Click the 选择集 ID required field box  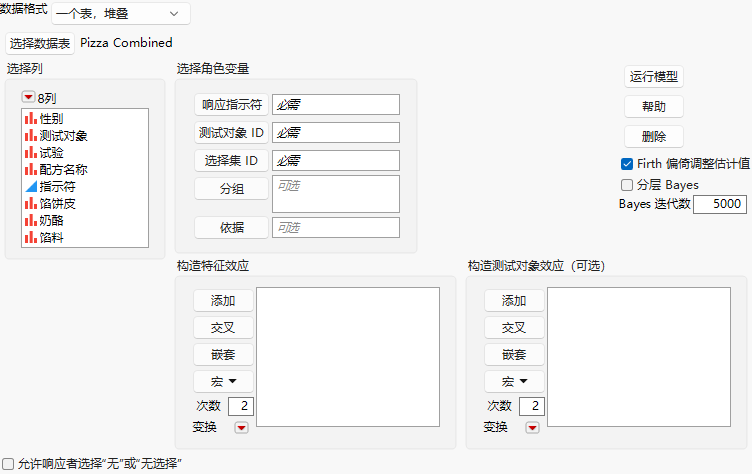coord(336,161)
